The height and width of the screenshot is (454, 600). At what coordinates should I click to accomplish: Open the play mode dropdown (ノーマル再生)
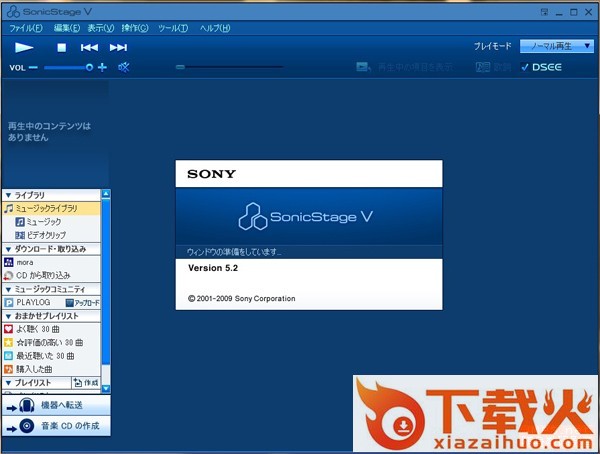[x=556, y=46]
